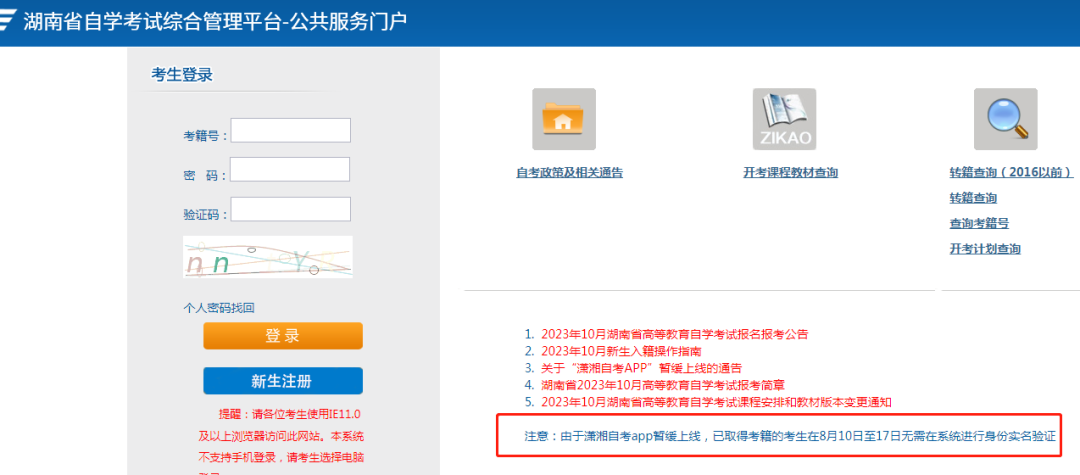Click the orange folder home icon
Image resolution: width=1080 pixels, height=475 pixels.
tap(563, 119)
